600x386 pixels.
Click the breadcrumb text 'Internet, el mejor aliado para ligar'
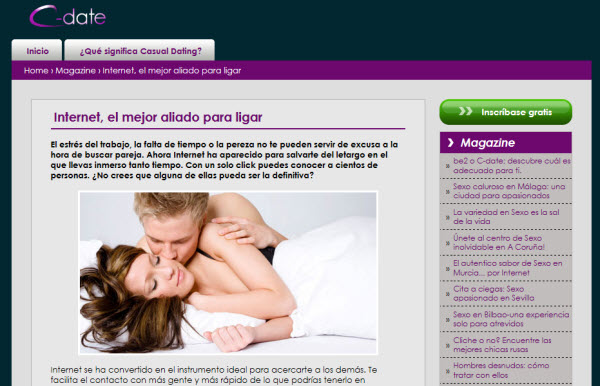(172, 70)
